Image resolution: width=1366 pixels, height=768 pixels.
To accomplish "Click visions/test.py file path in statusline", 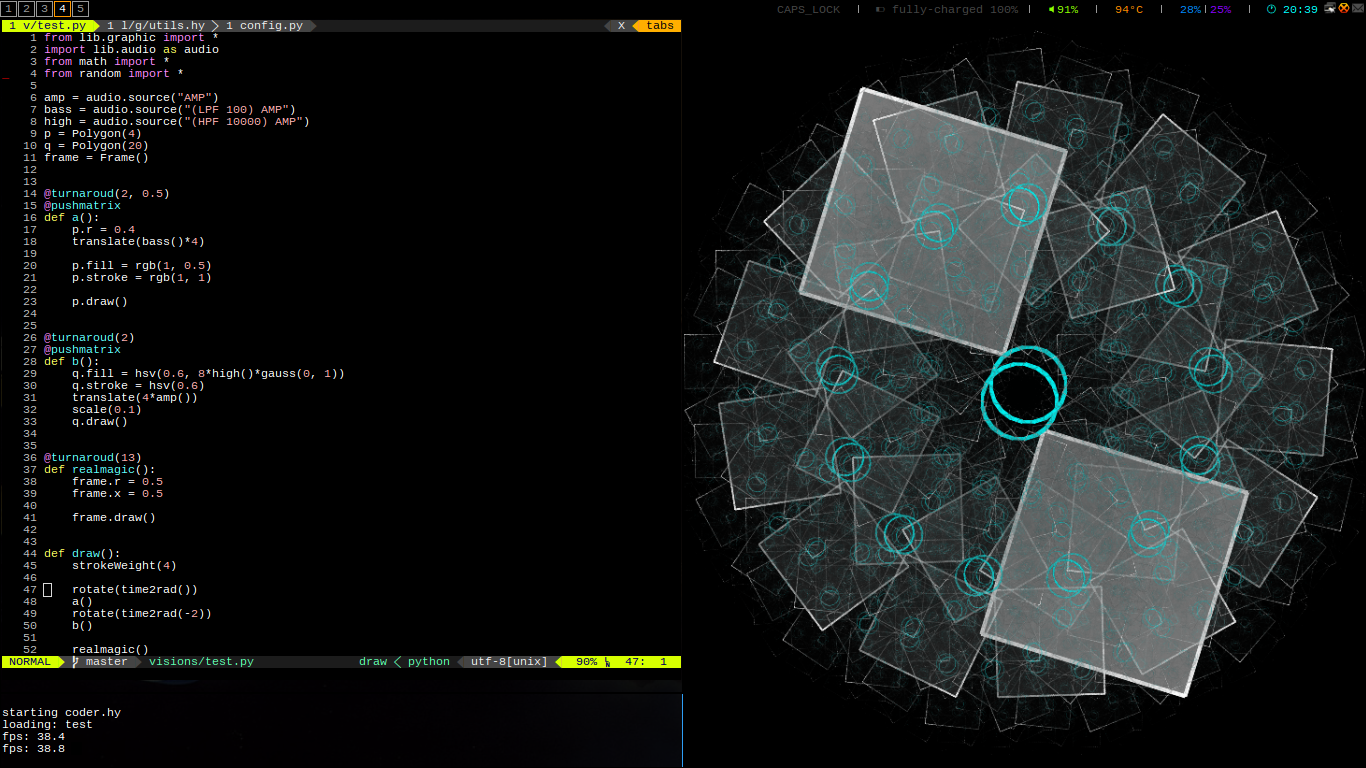I will [201, 661].
